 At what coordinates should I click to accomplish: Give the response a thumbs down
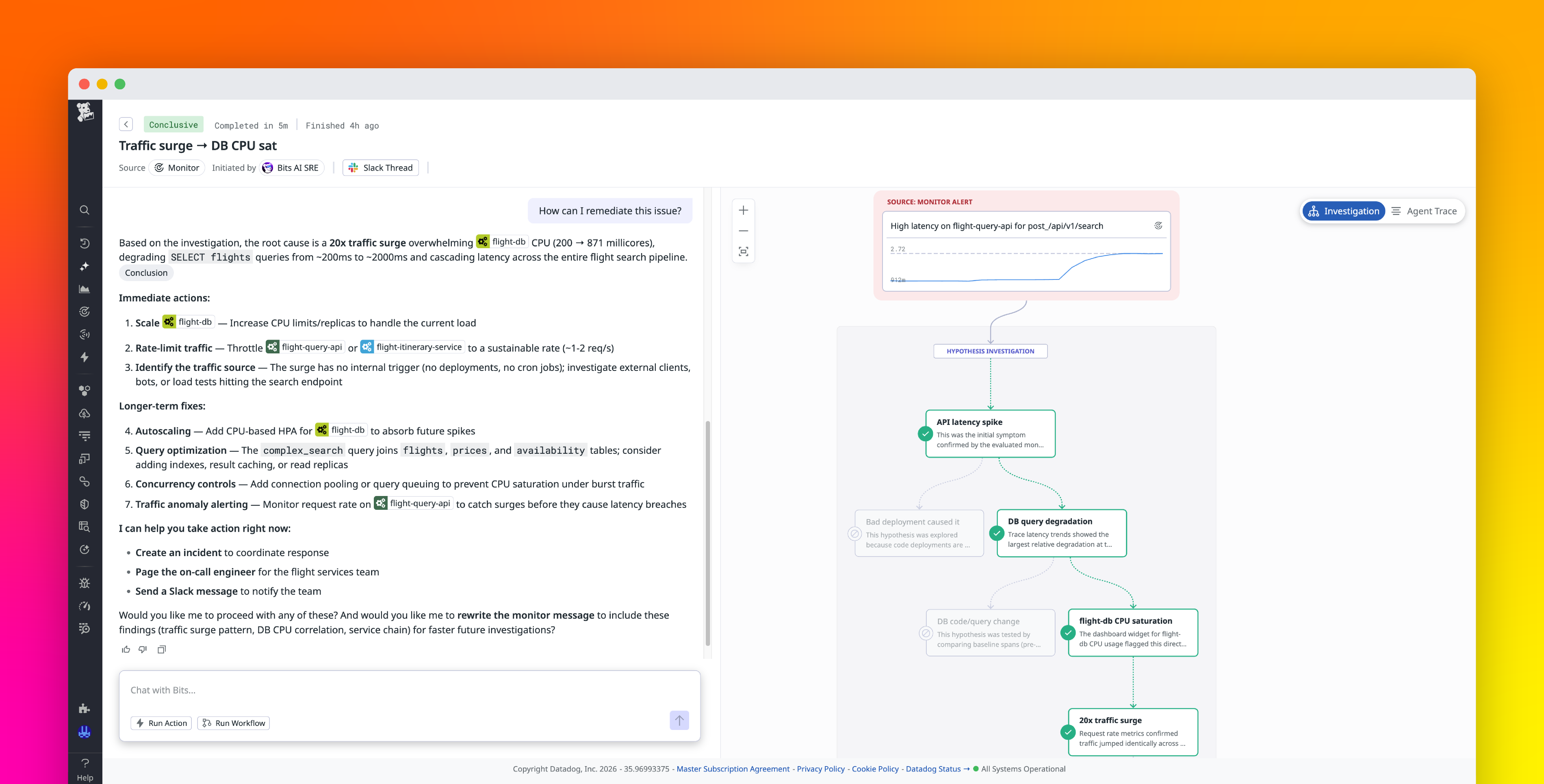click(143, 649)
